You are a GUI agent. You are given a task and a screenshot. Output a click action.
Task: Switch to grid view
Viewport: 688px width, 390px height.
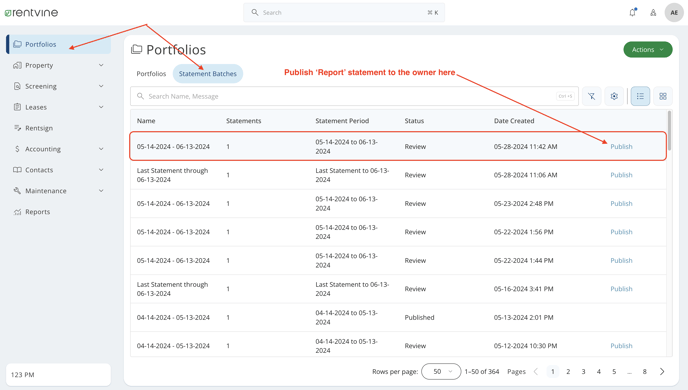click(x=663, y=96)
